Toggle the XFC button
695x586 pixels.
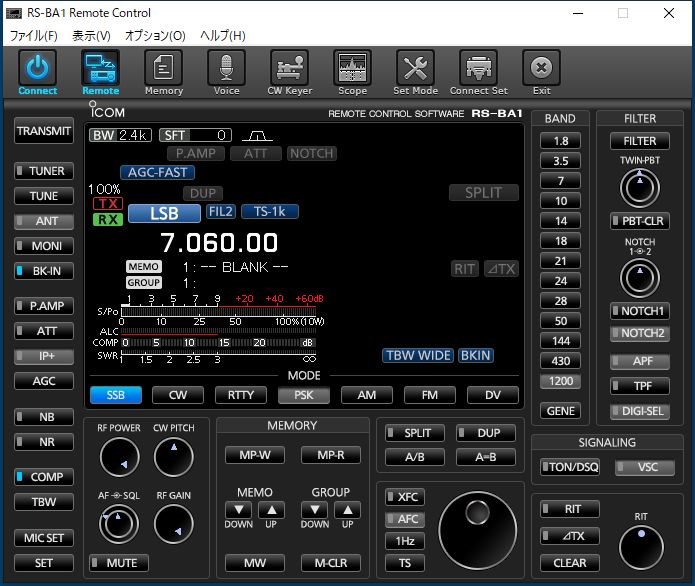click(405, 496)
